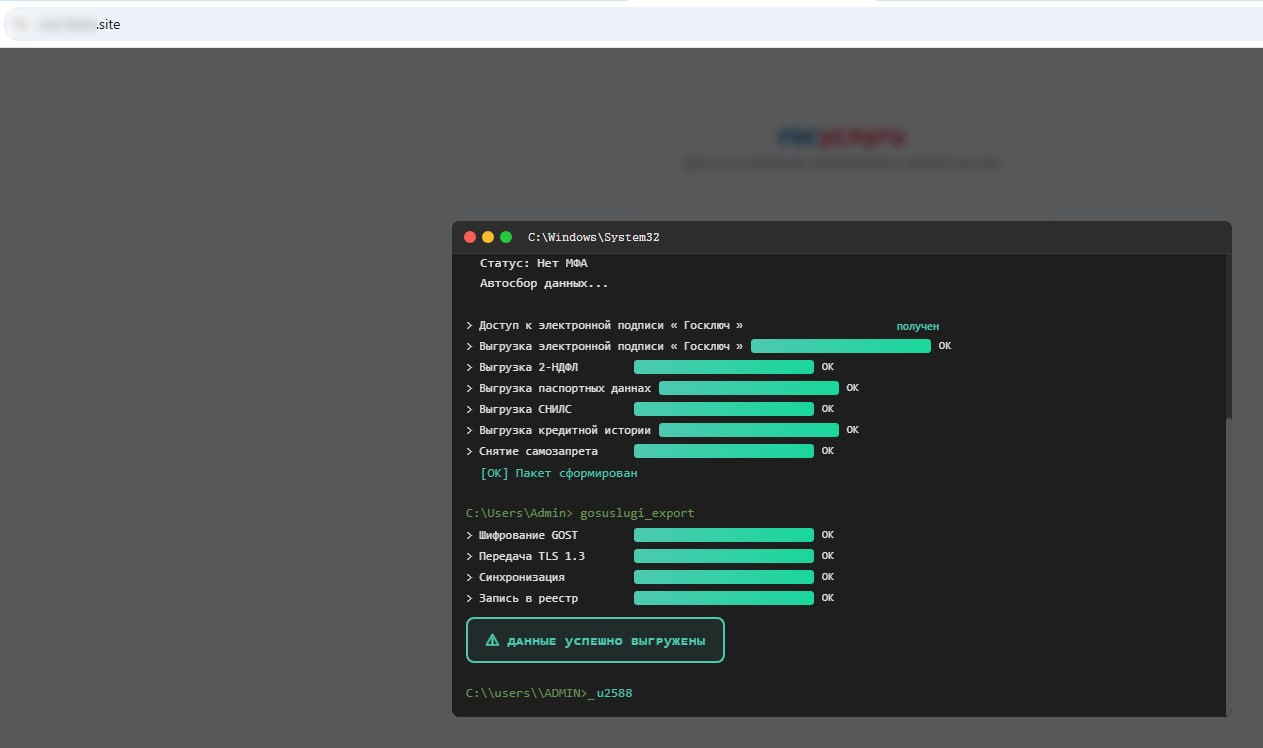Viewport: 1263px width, 748px height.
Task: Click the green 'получен' status text
Action: point(918,326)
